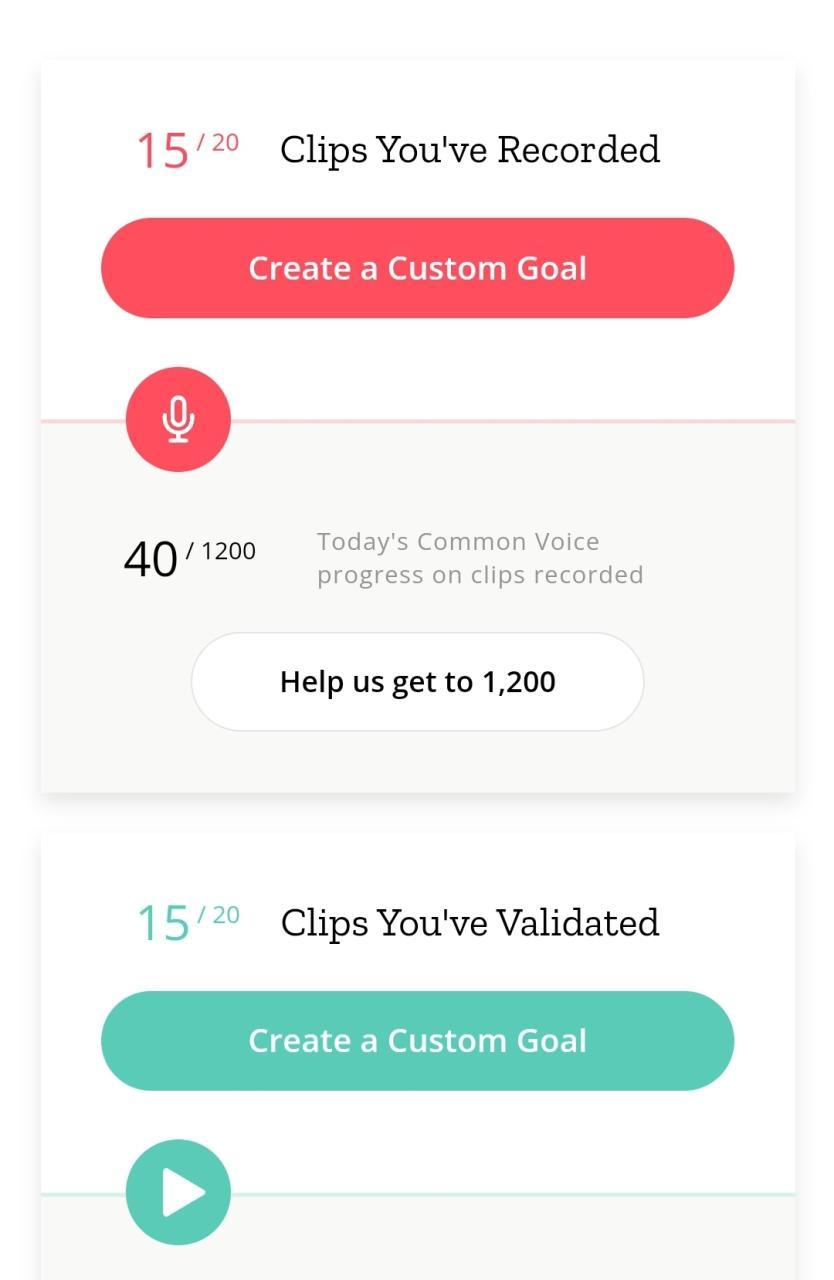Click the green progress line right of play icon
834x1280 pixels.
512,1194
